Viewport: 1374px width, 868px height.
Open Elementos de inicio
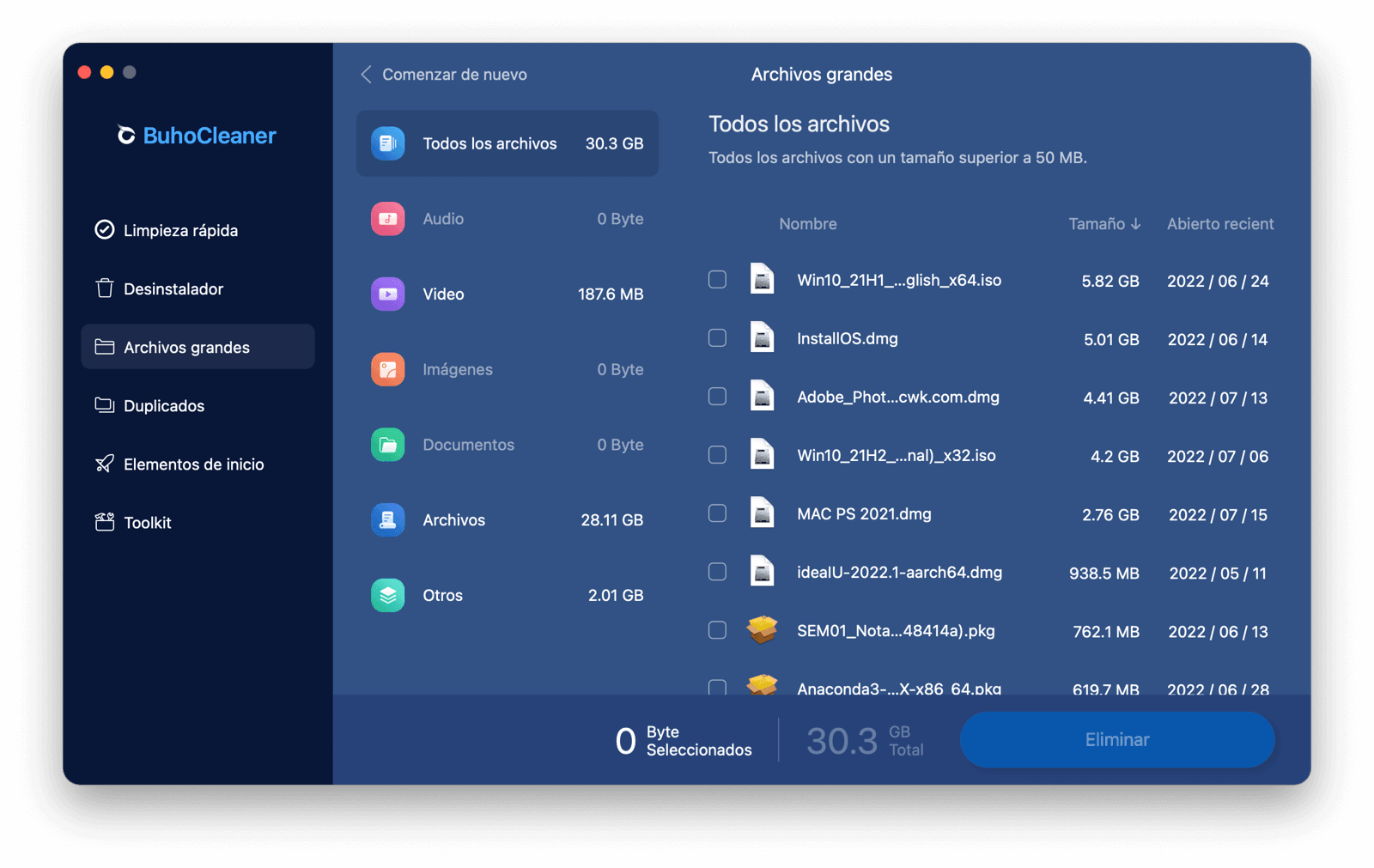point(198,464)
